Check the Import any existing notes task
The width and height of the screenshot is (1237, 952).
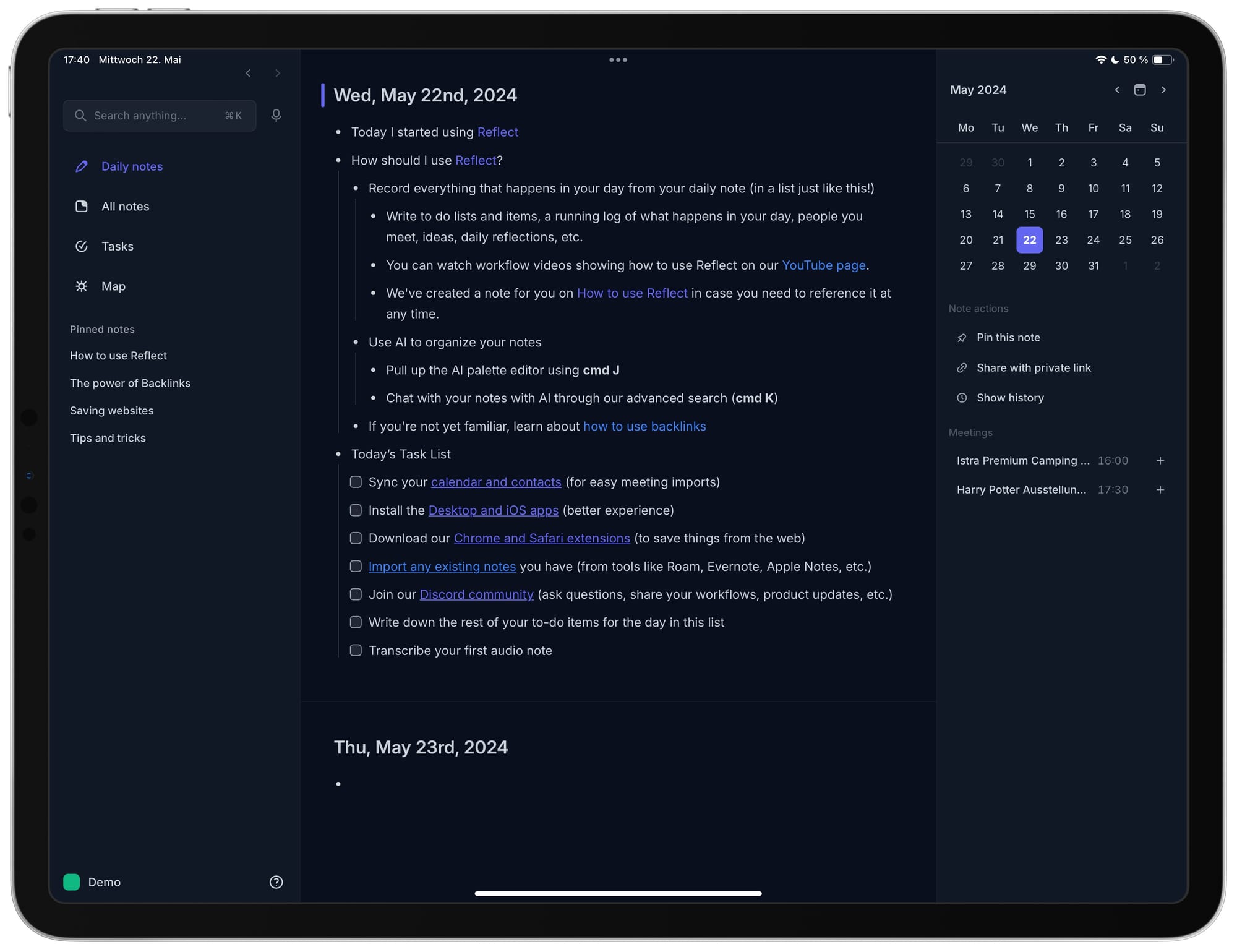click(356, 566)
